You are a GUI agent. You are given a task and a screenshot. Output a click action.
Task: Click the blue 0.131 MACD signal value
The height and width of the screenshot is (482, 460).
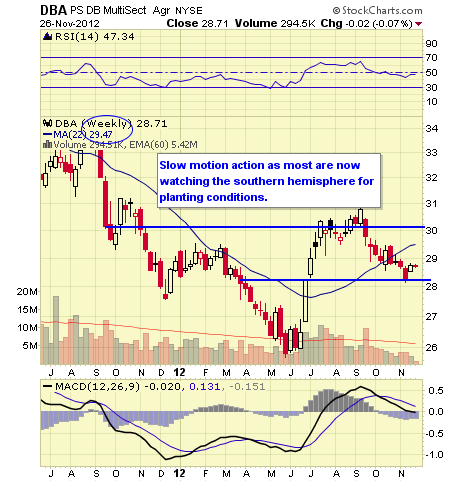coord(205,387)
